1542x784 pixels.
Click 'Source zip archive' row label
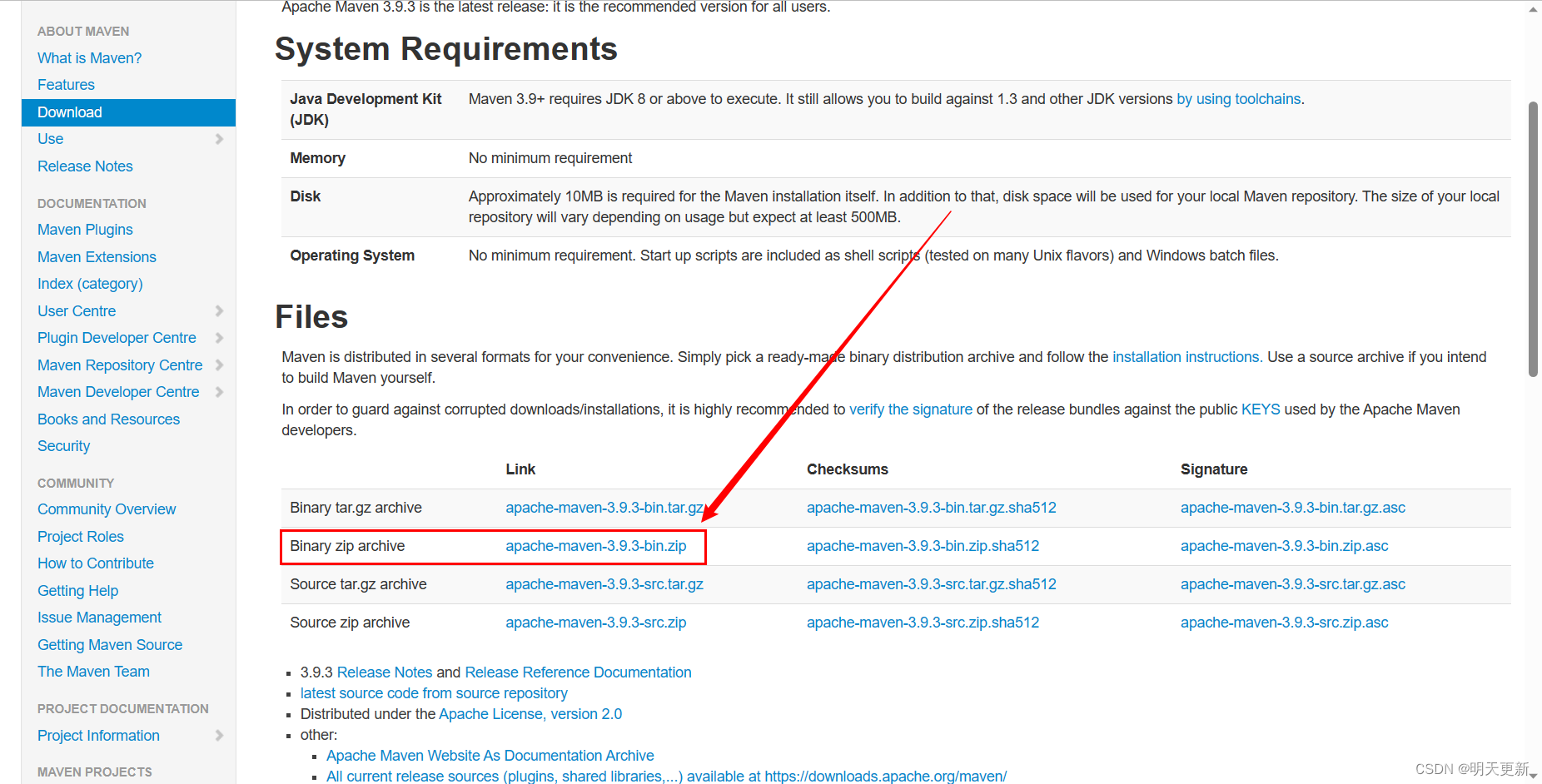click(x=350, y=623)
